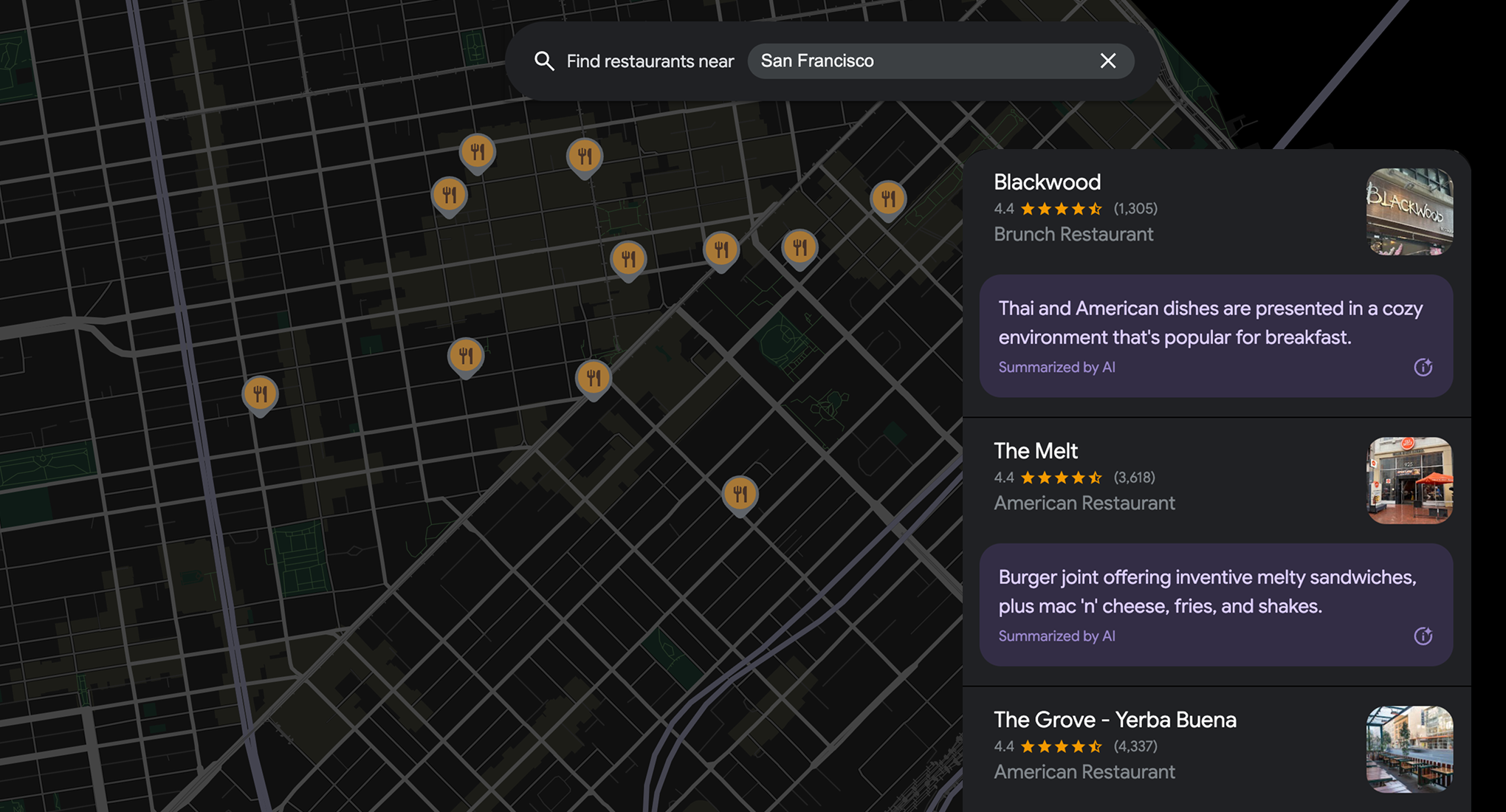1506x812 pixels.
Task: Clear the San Francisco search text
Action: tap(1108, 61)
